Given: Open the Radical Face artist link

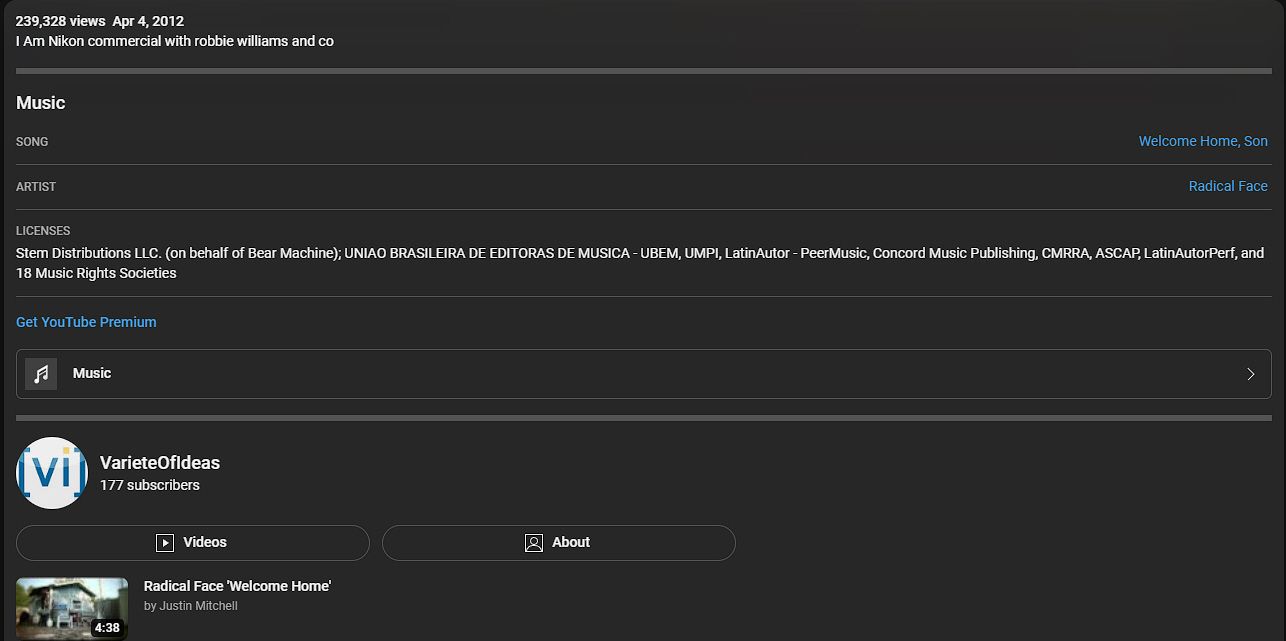Looking at the screenshot, I should 1228,186.
